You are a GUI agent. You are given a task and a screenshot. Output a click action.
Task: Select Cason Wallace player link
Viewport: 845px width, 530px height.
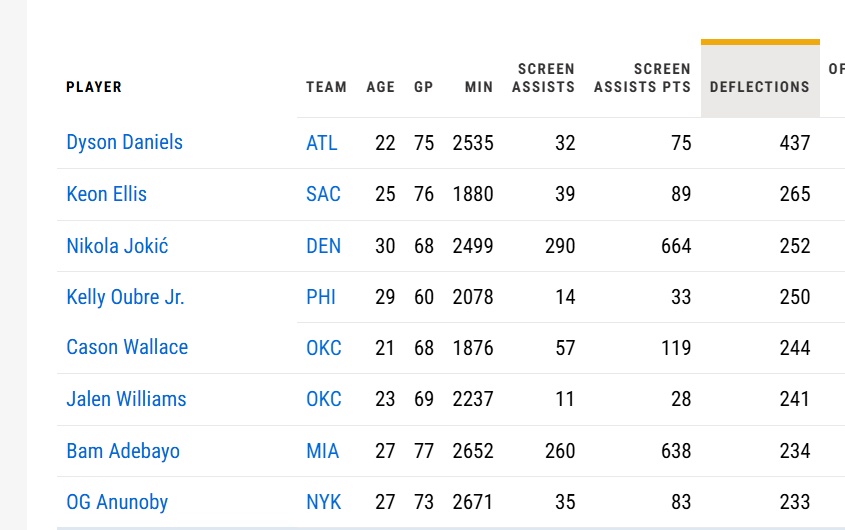(x=127, y=348)
